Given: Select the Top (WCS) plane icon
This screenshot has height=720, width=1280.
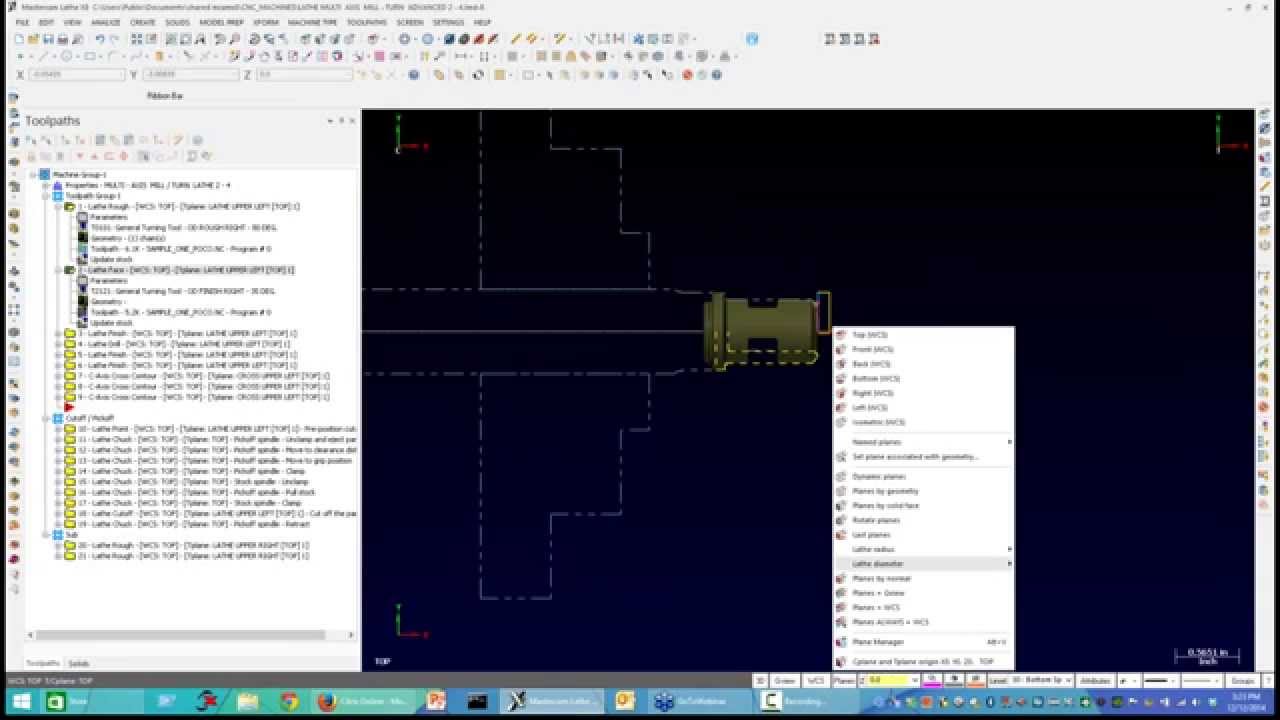Looking at the screenshot, I should coord(841,335).
